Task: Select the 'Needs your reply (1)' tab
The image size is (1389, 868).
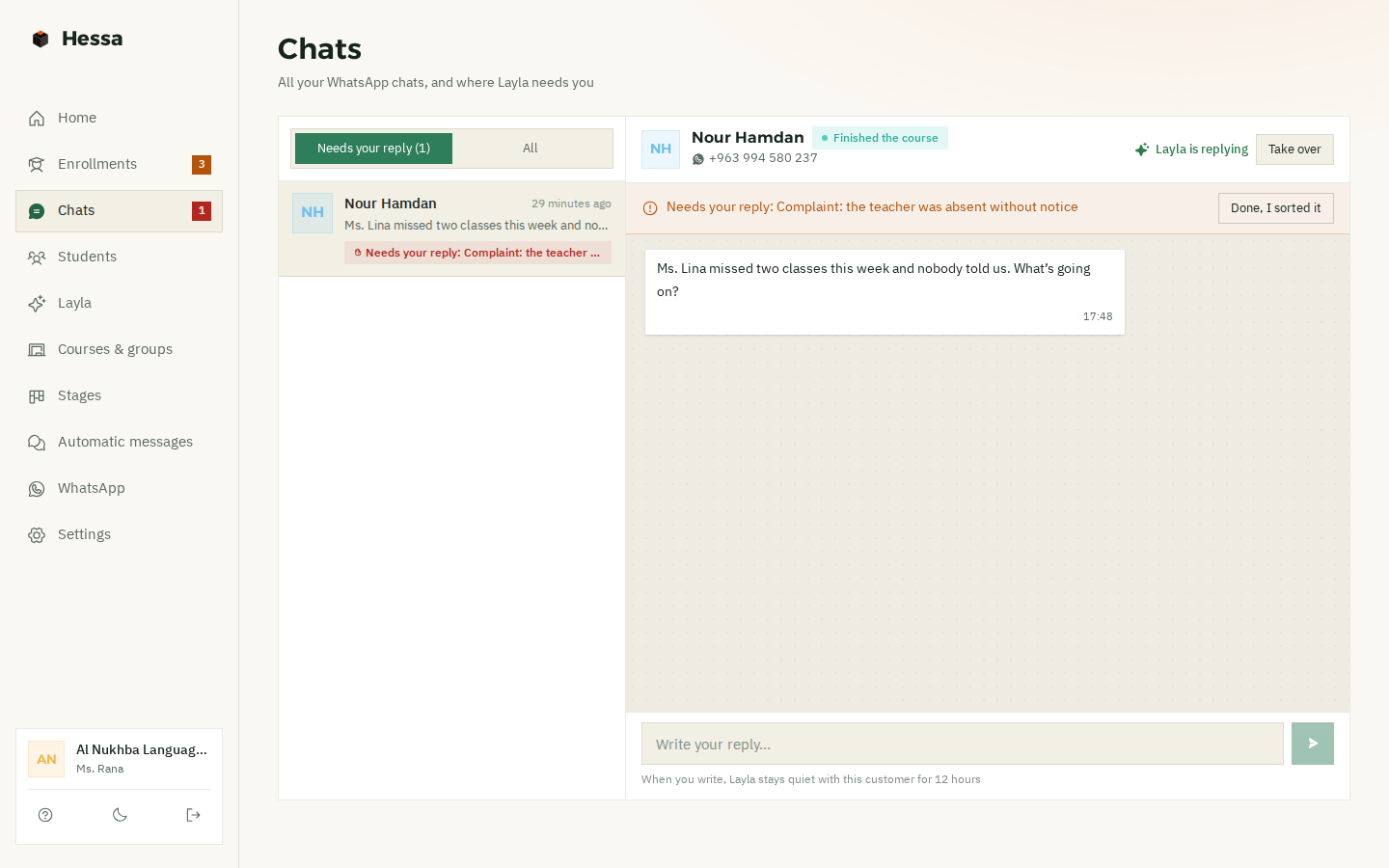Action: 373,149
